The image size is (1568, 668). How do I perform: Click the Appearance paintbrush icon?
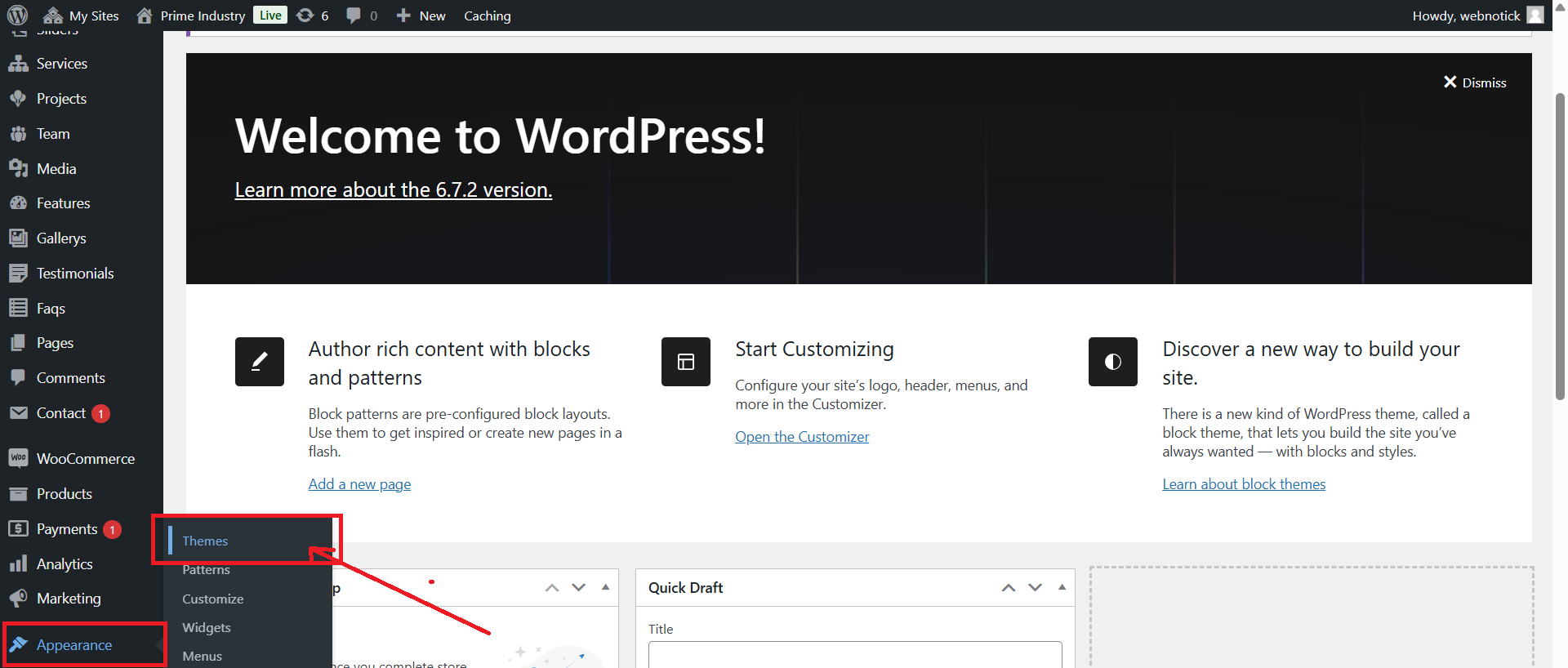(x=18, y=645)
